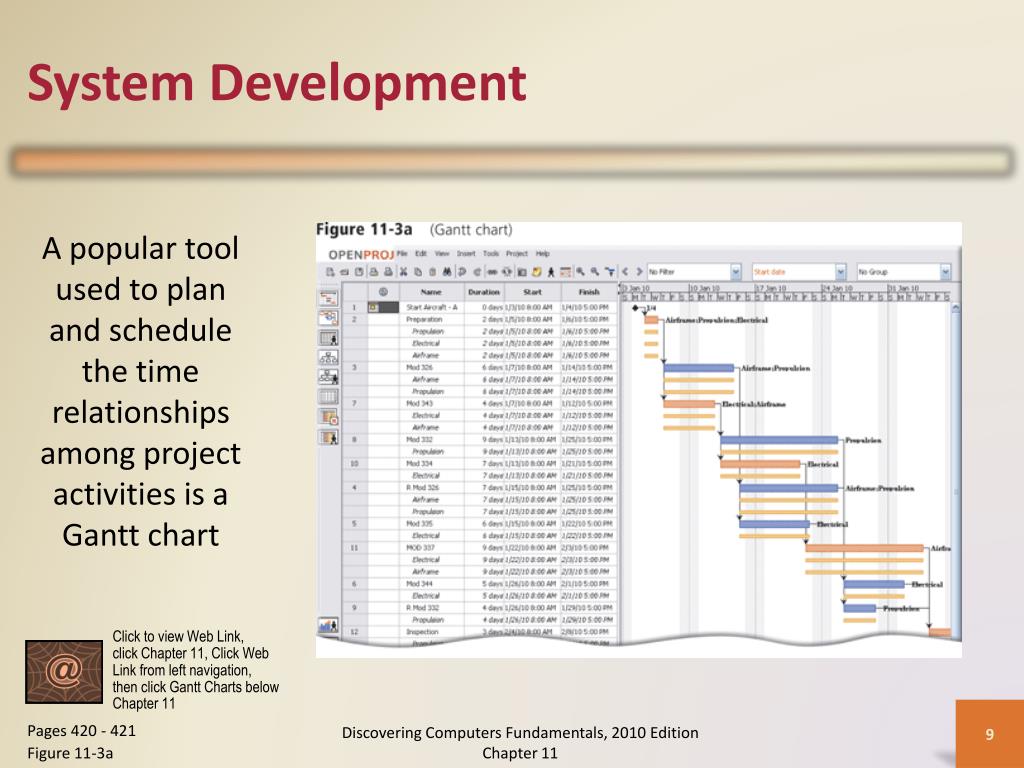Select the 'Inspection' task name
This screenshot has height=768, width=1024.
(x=422, y=632)
